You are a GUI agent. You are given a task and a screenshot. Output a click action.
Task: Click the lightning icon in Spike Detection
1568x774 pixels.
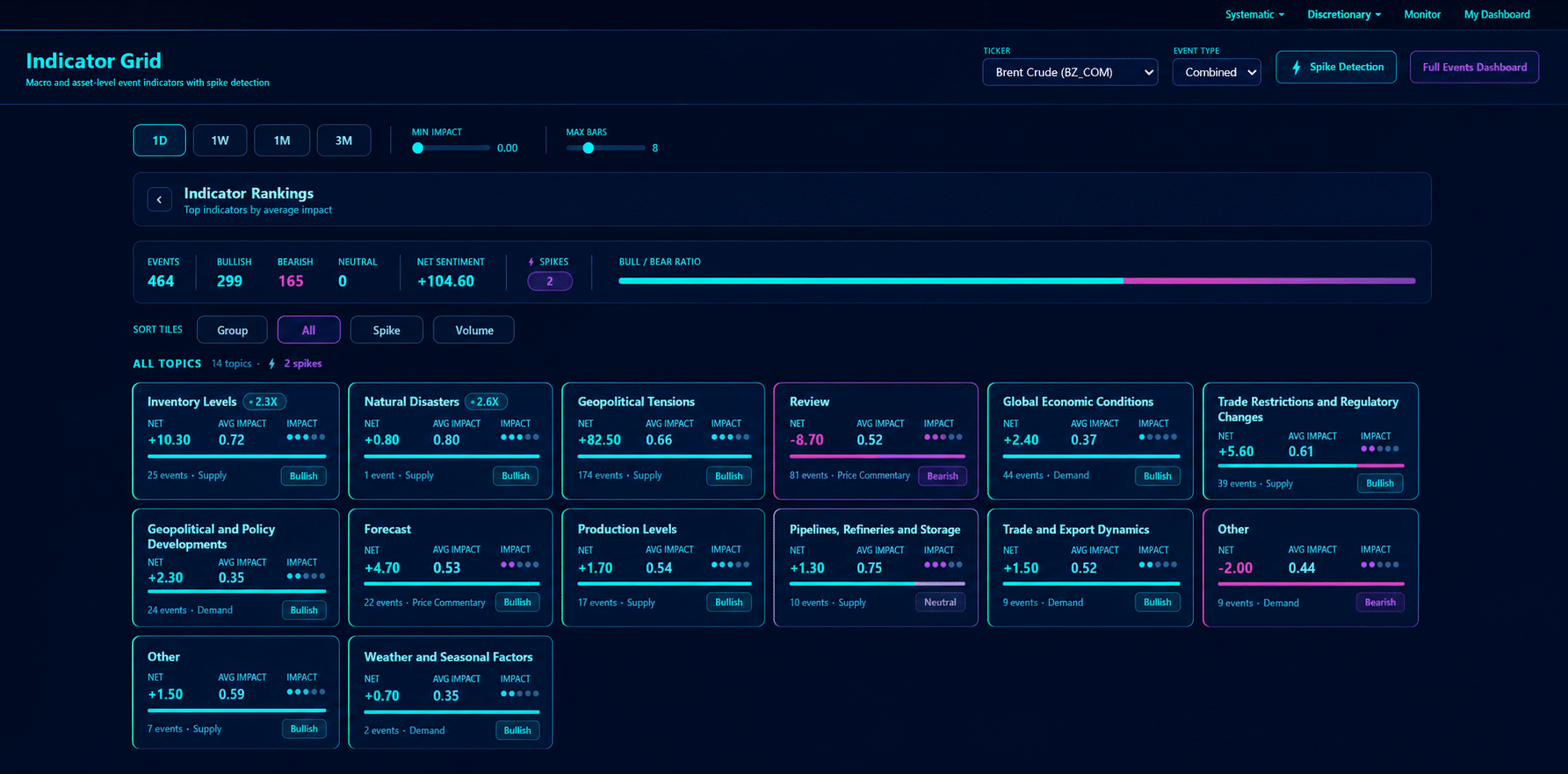1297,67
